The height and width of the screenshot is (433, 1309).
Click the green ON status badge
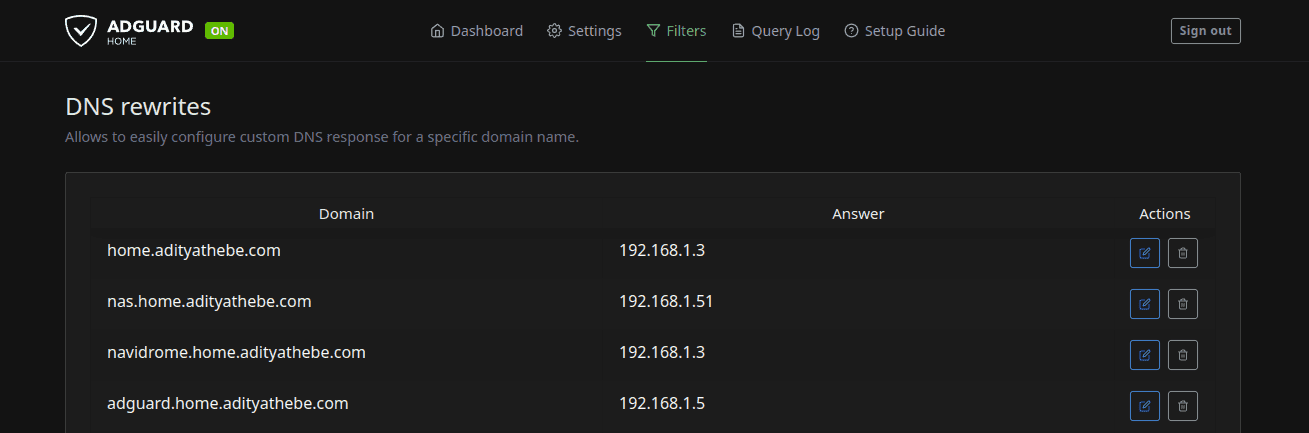pos(219,31)
